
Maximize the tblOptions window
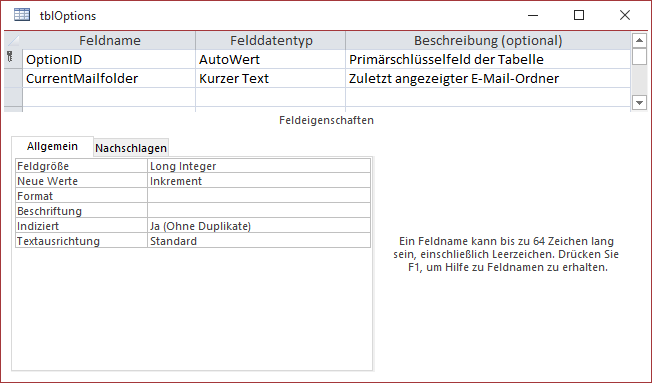(x=579, y=15)
